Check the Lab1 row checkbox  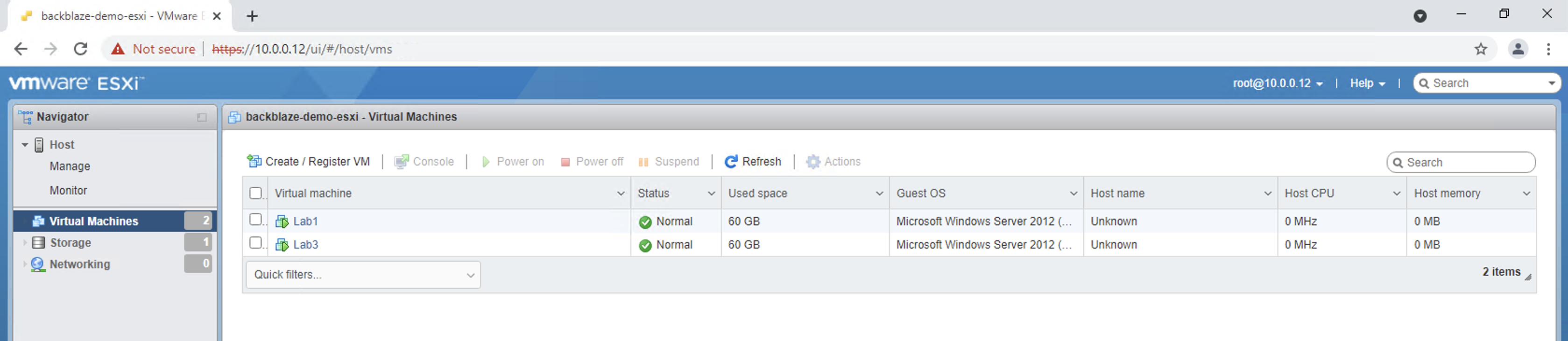click(x=256, y=219)
